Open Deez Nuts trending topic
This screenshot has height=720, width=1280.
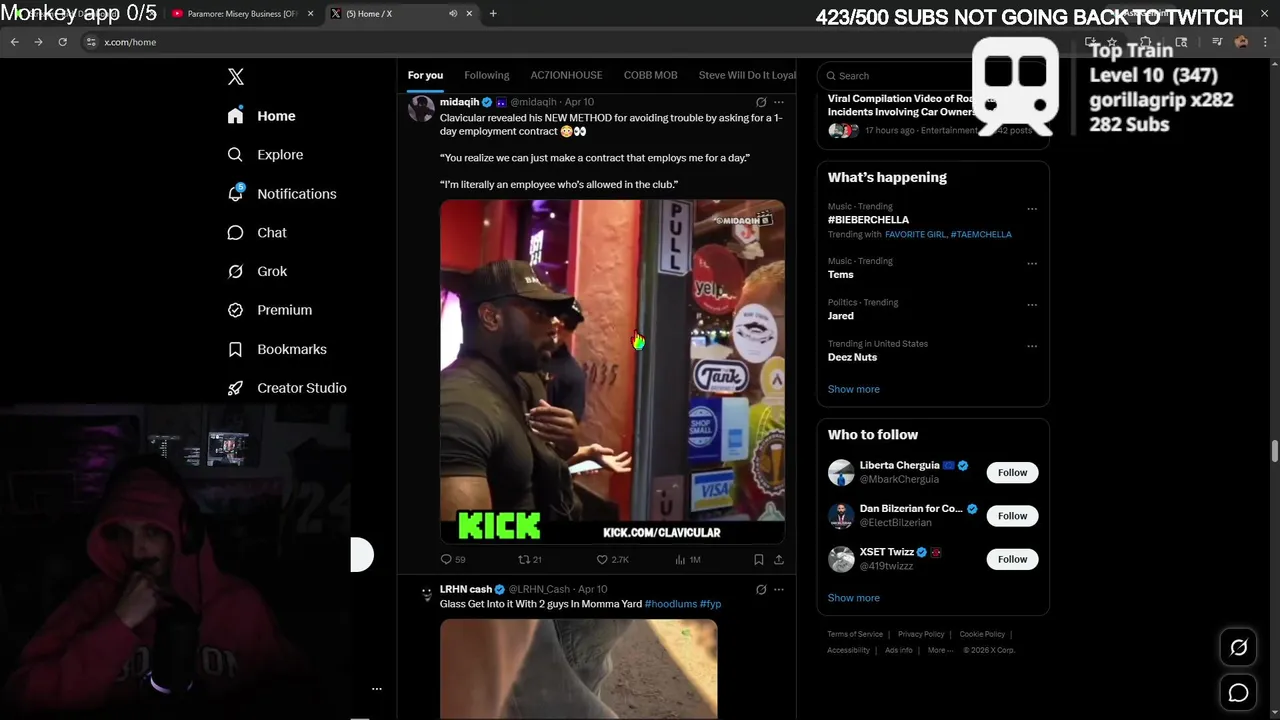pos(852,357)
